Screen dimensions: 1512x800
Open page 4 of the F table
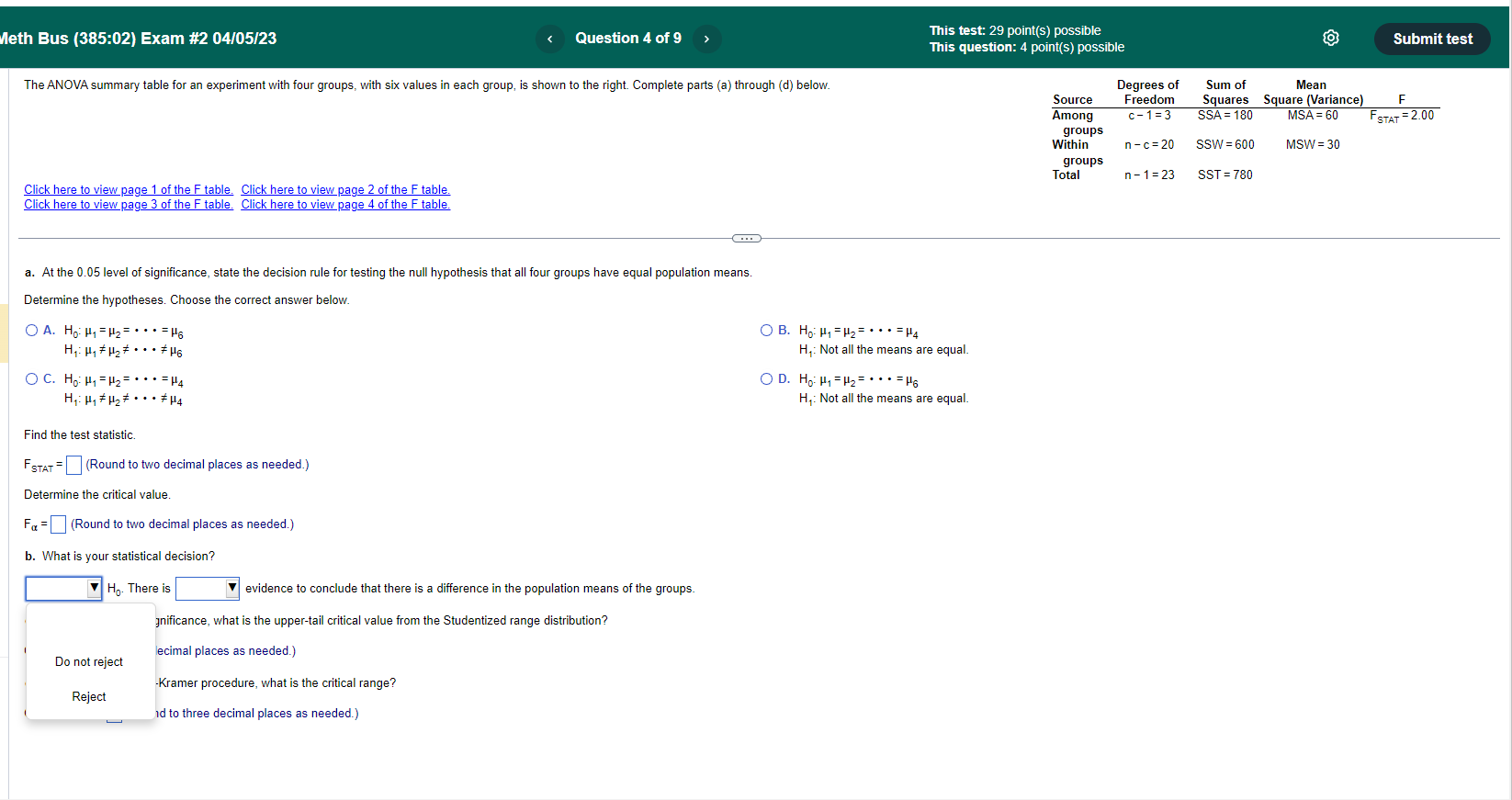[345, 205]
